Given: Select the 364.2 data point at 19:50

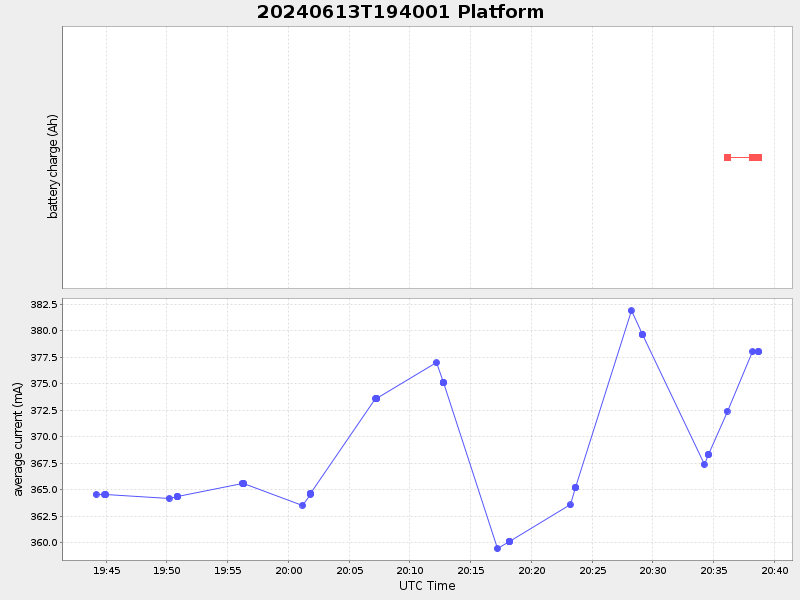Looking at the screenshot, I should (169, 498).
